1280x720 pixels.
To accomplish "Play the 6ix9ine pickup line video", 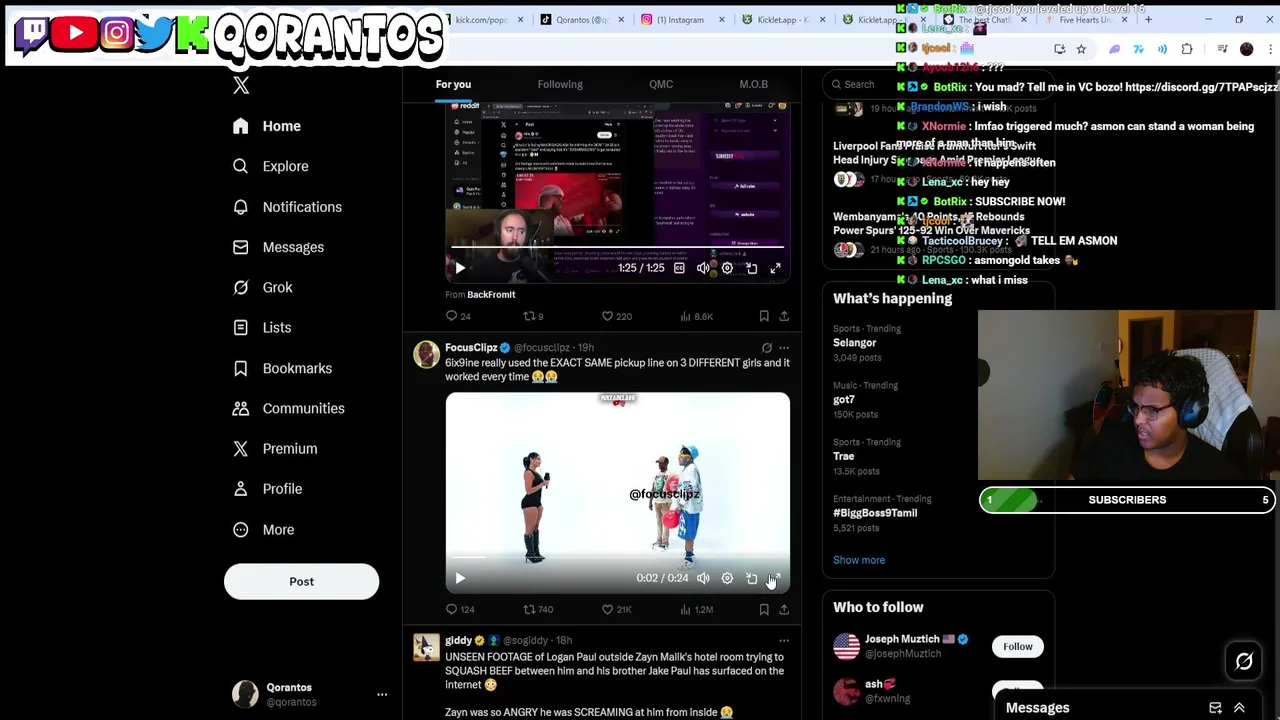I will 460,578.
